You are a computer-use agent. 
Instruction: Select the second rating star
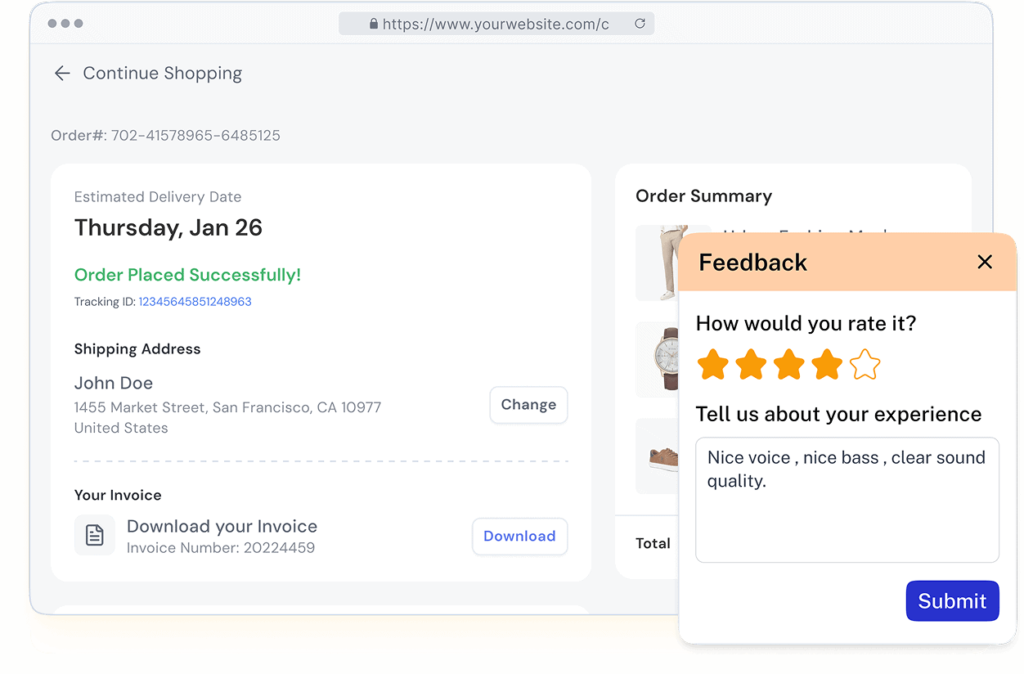pyautogui.click(x=751, y=365)
